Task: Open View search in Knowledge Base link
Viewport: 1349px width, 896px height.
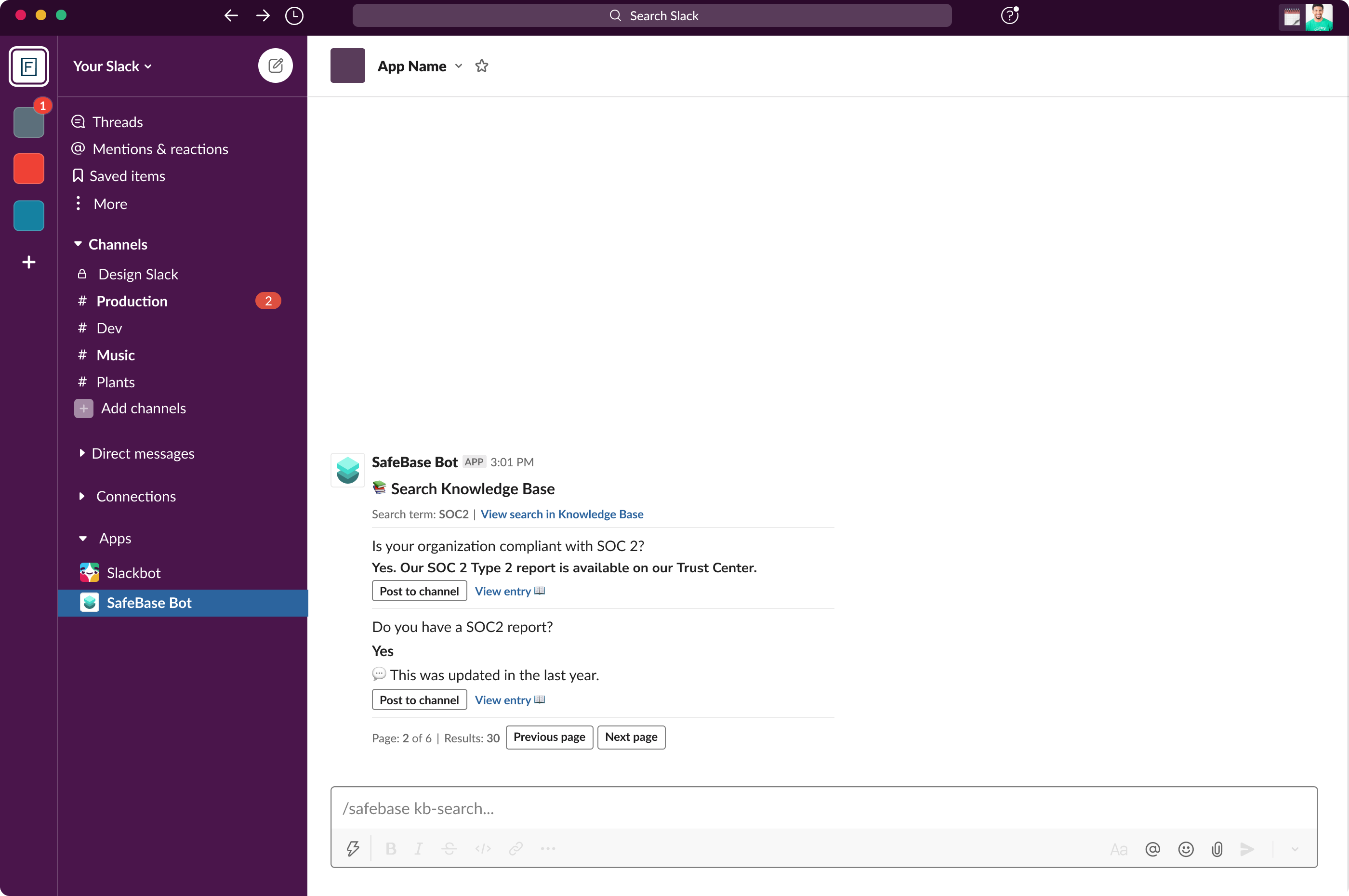Action: point(562,514)
